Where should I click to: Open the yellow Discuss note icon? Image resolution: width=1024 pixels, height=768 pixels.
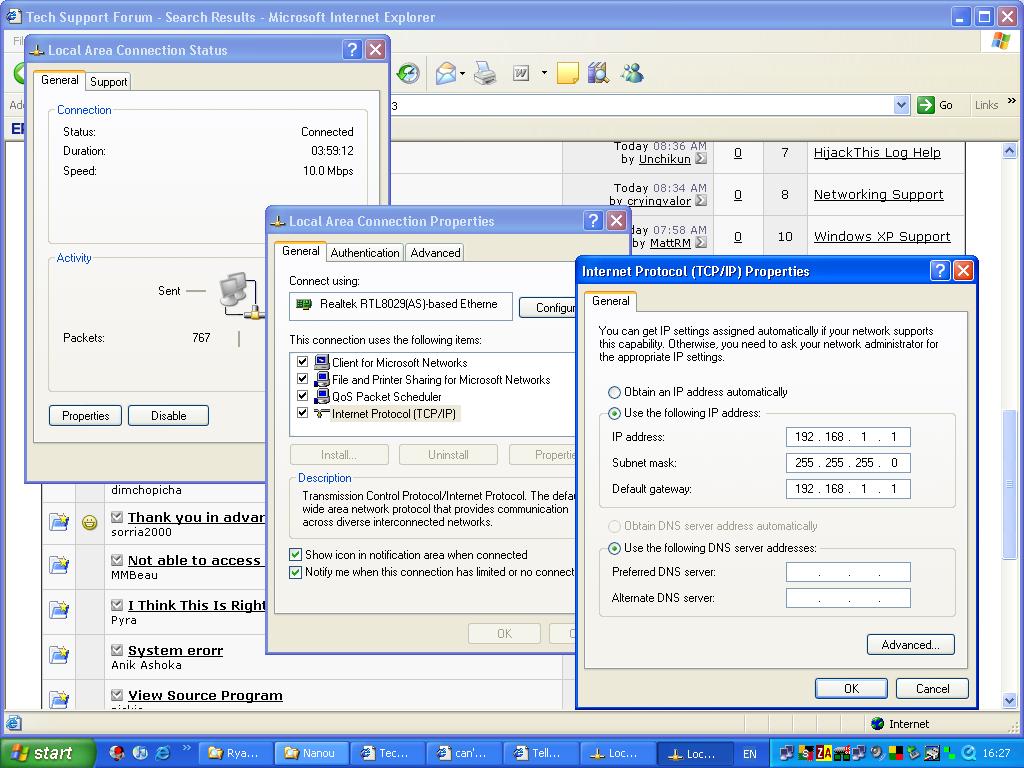click(x=568, y=73)
